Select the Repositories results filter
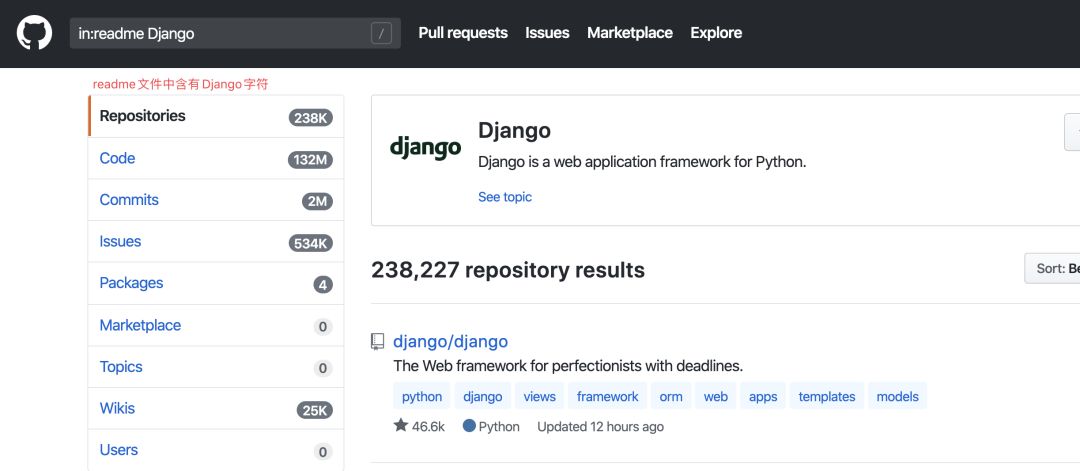This screenshot has width=1080, height=471. (x=216, y=116)
